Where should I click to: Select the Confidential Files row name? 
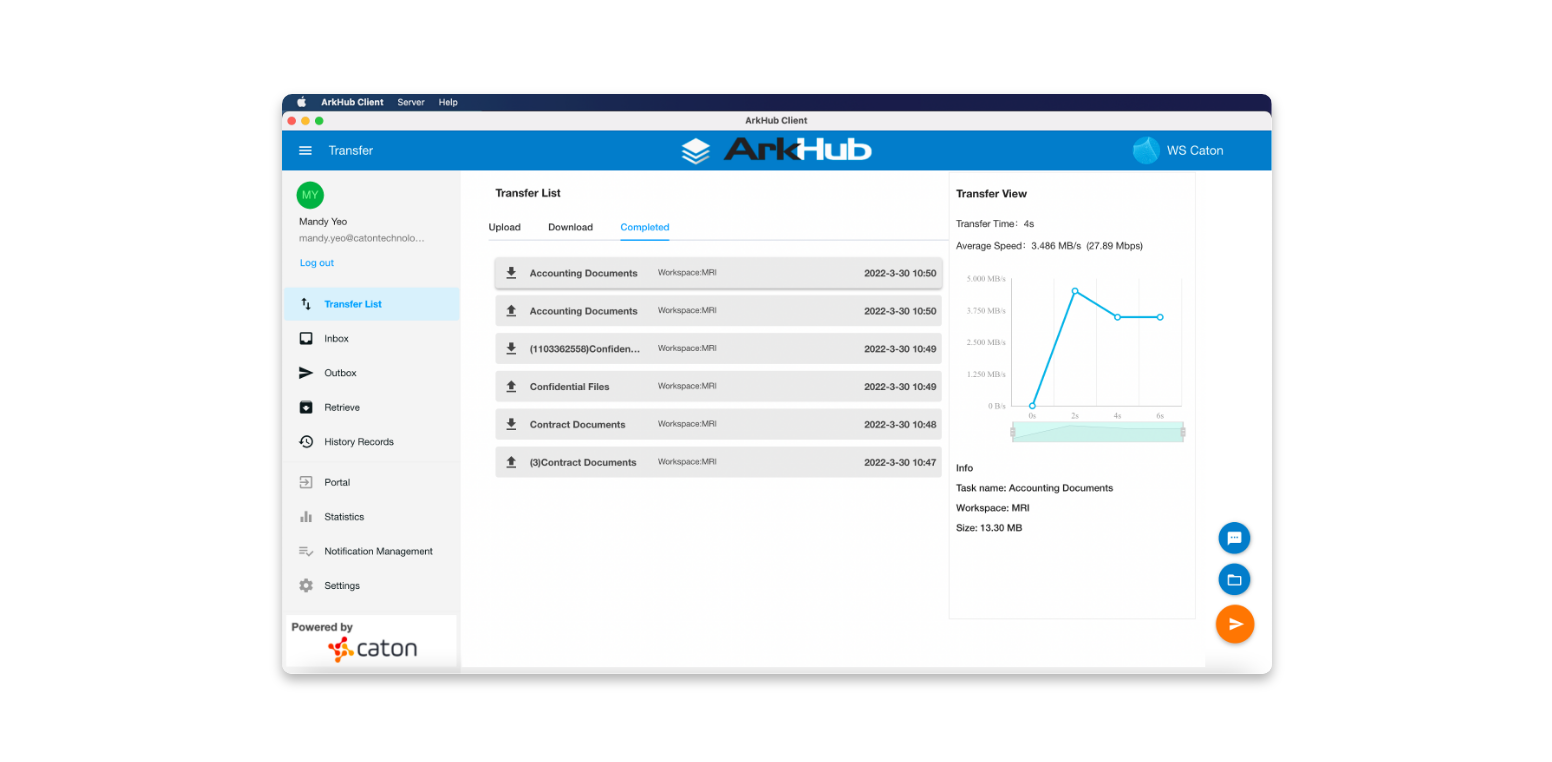569,386
